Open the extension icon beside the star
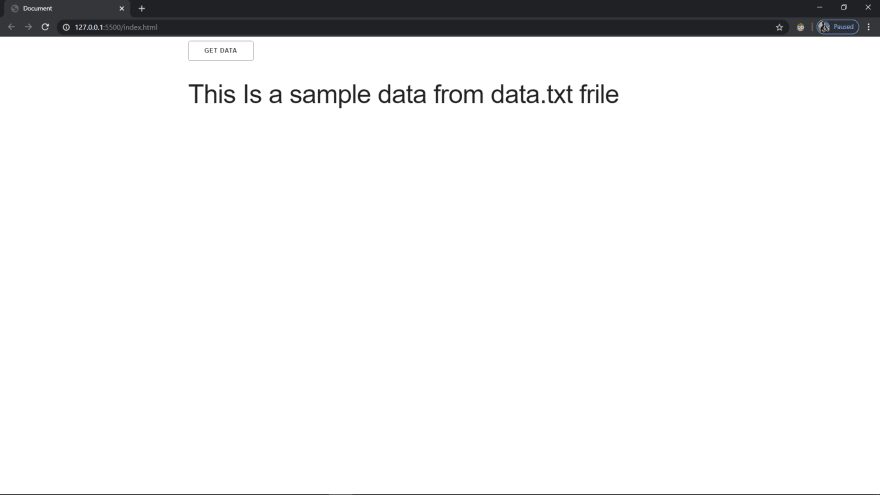Viewport: 880px width, 495px height. pos(800,27)
